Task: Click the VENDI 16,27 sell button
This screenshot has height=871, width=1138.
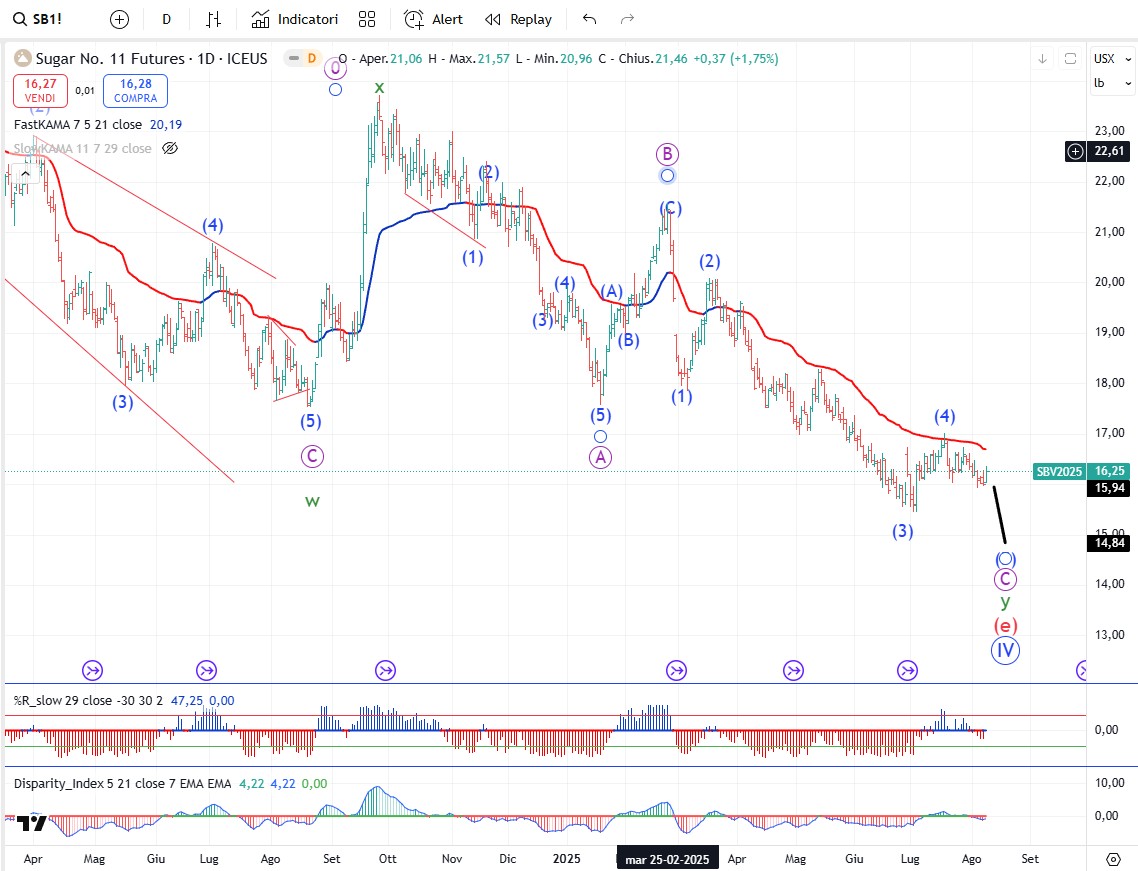Action: [40, 91]
